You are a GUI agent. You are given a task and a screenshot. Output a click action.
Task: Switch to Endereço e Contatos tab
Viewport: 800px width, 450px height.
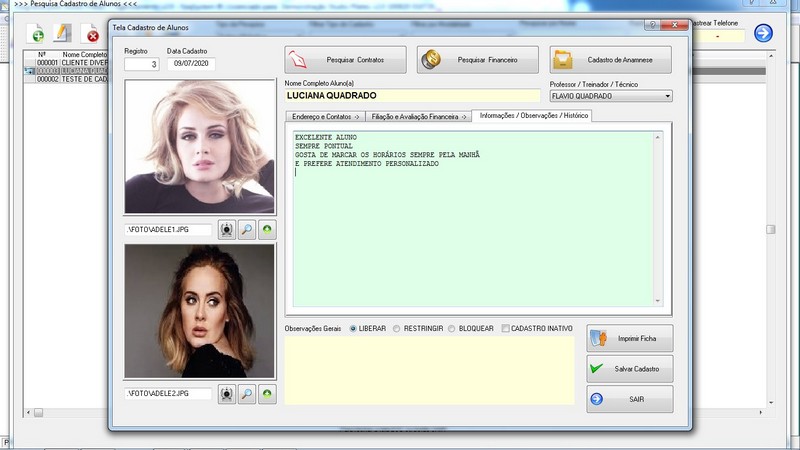325,117
